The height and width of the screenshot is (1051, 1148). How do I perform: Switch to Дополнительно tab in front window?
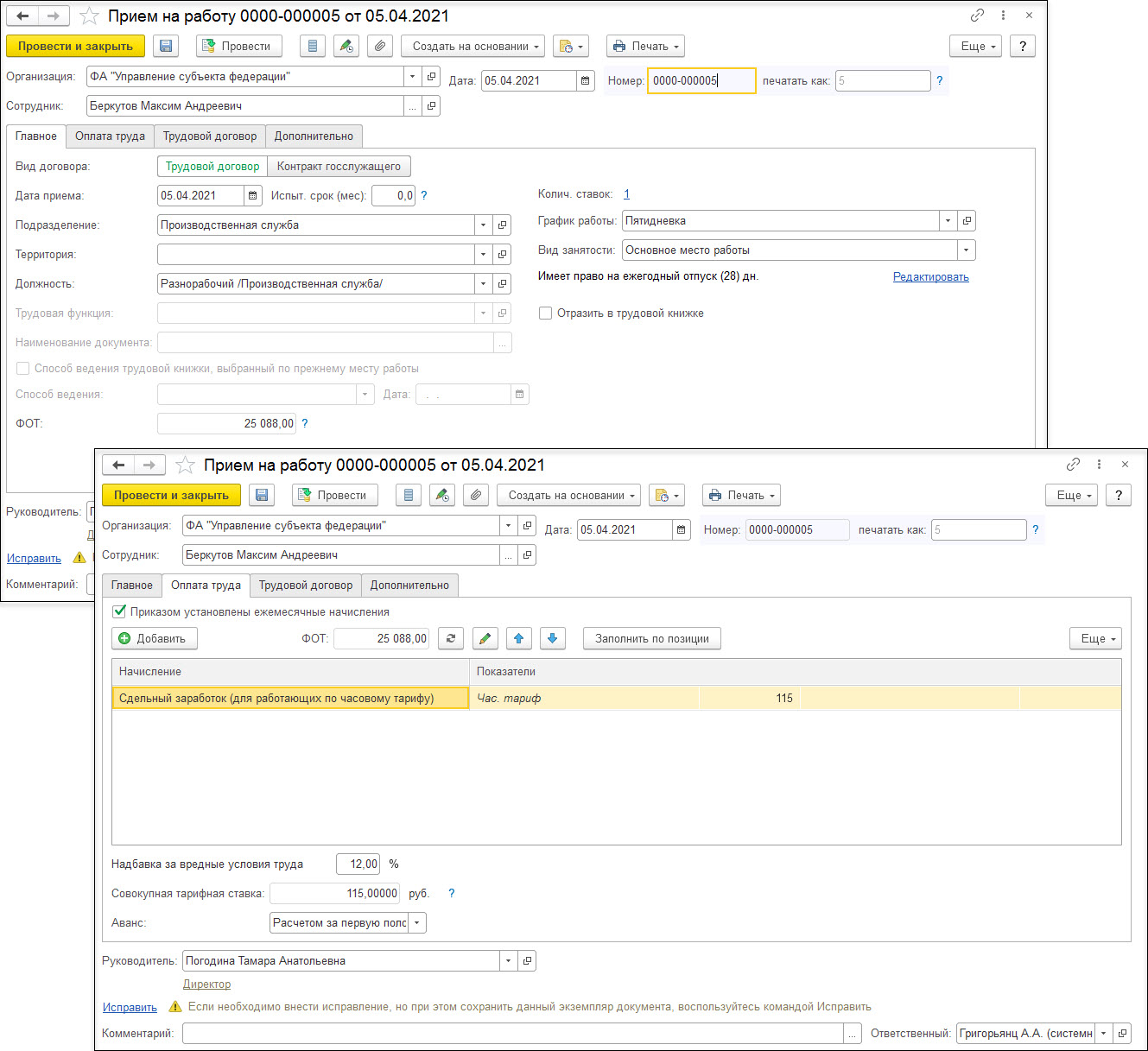coord(409,585)
